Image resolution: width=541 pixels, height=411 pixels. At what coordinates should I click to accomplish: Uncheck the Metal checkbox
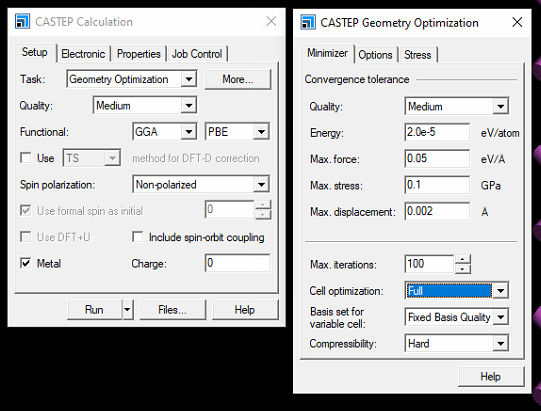(x=26, y=263)
